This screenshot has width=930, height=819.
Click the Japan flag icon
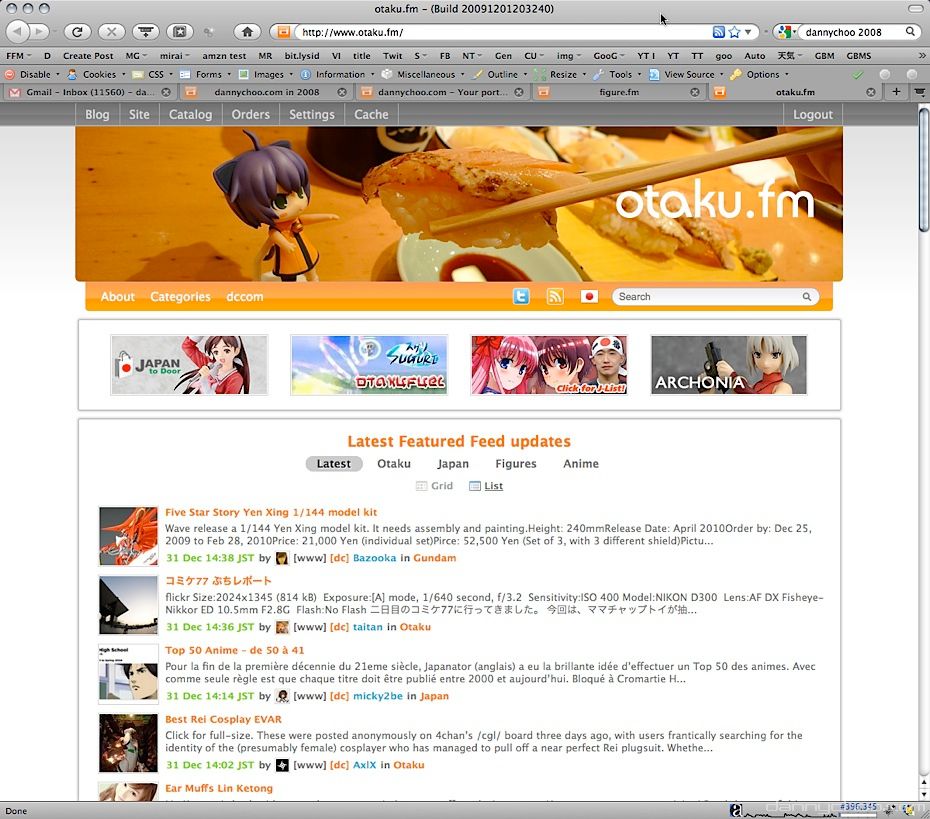coord(589,297)
